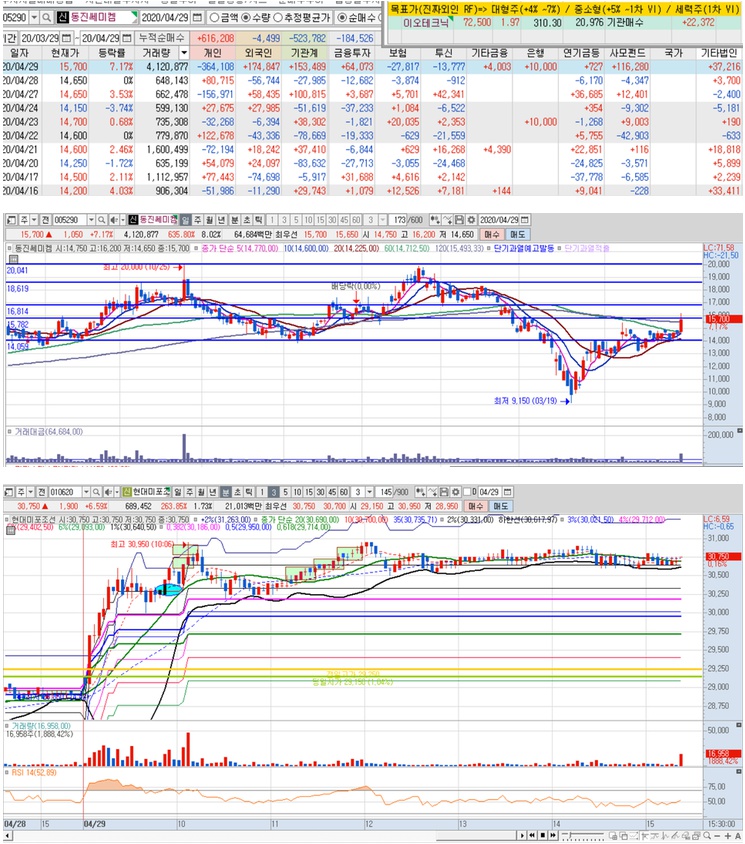
Task: Click the 외국인 column header
Action: point(258,53)
